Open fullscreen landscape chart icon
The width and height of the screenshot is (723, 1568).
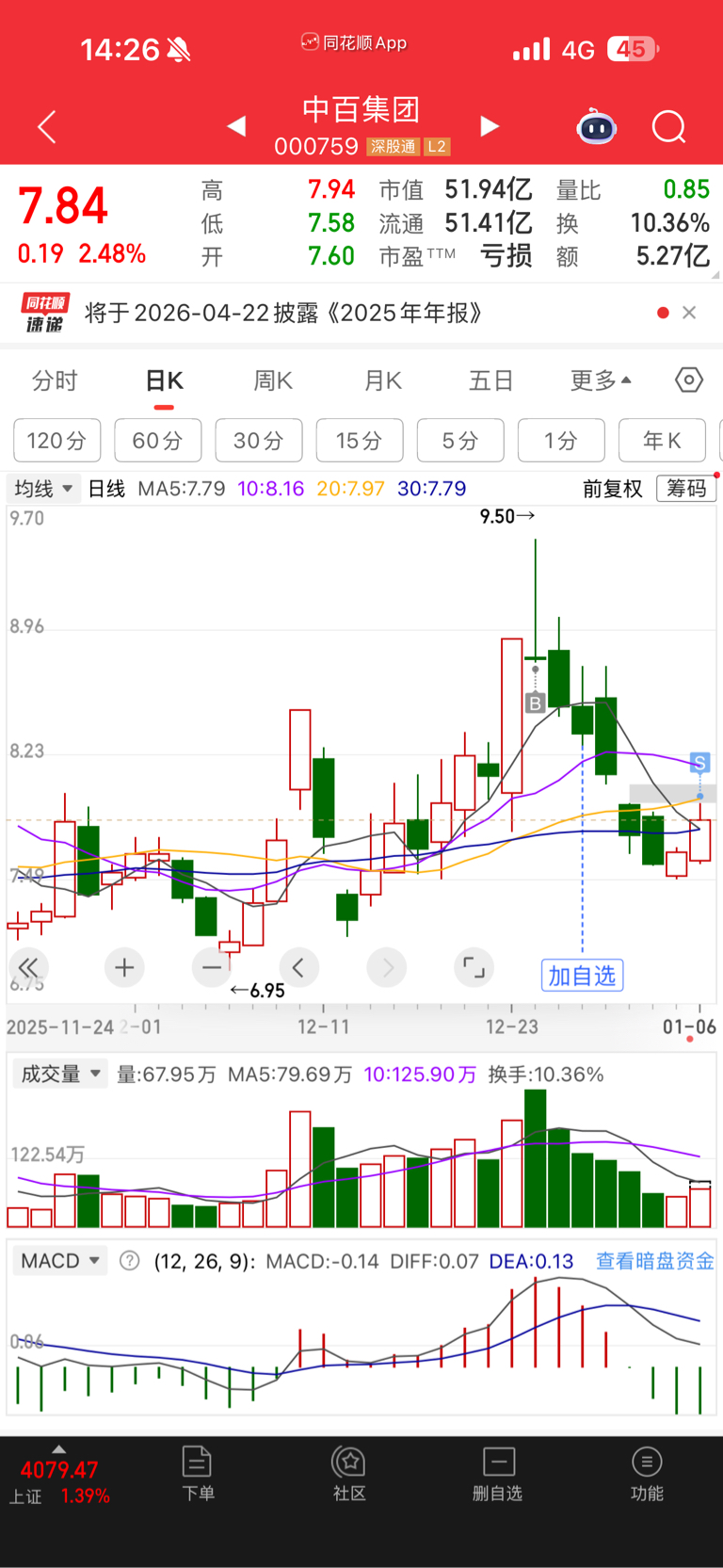(x=474, y=967)
